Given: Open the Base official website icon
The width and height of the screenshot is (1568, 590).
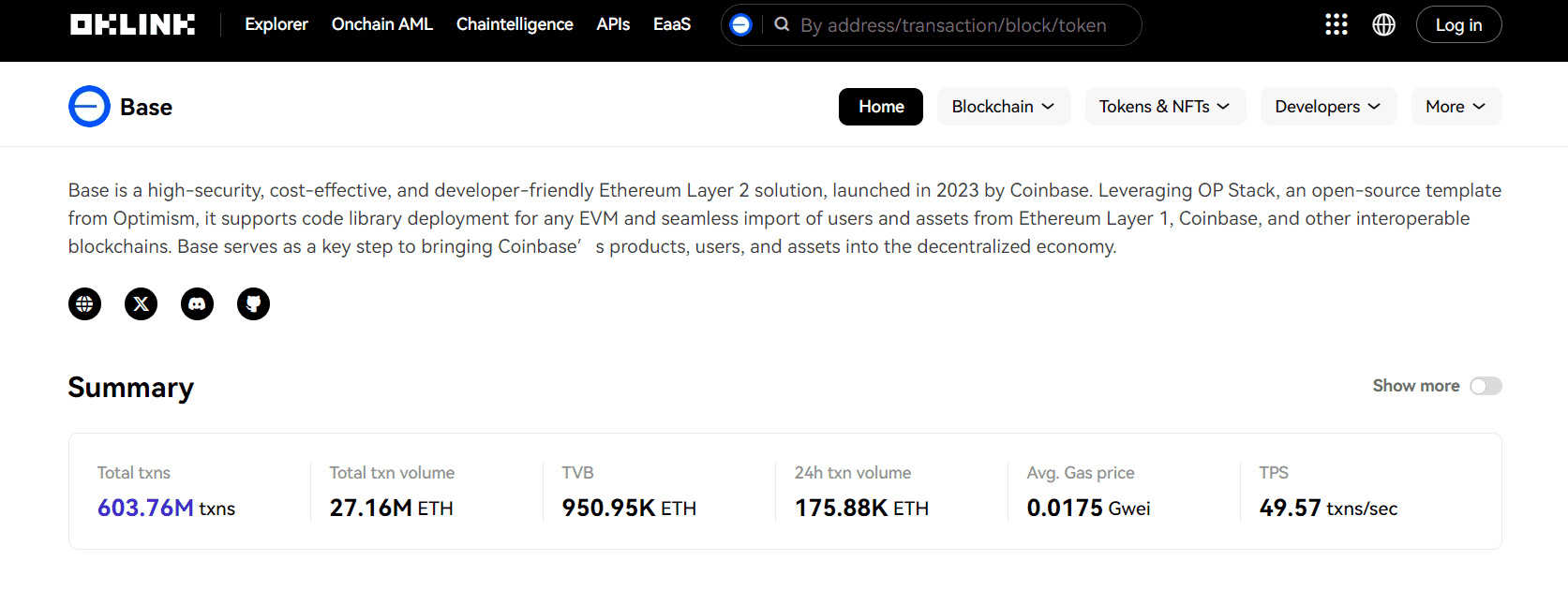Looking at the screenshot, I should (x=85, y=303).
